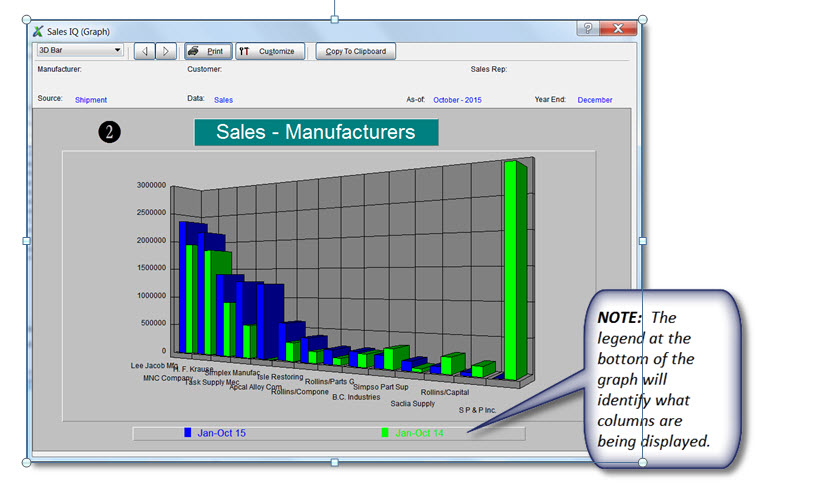The height and width of the screenshot is (494, 823).
Task: Click the Isle Restoring axis label
Action: pyautogui.click(x=280, y=376)
